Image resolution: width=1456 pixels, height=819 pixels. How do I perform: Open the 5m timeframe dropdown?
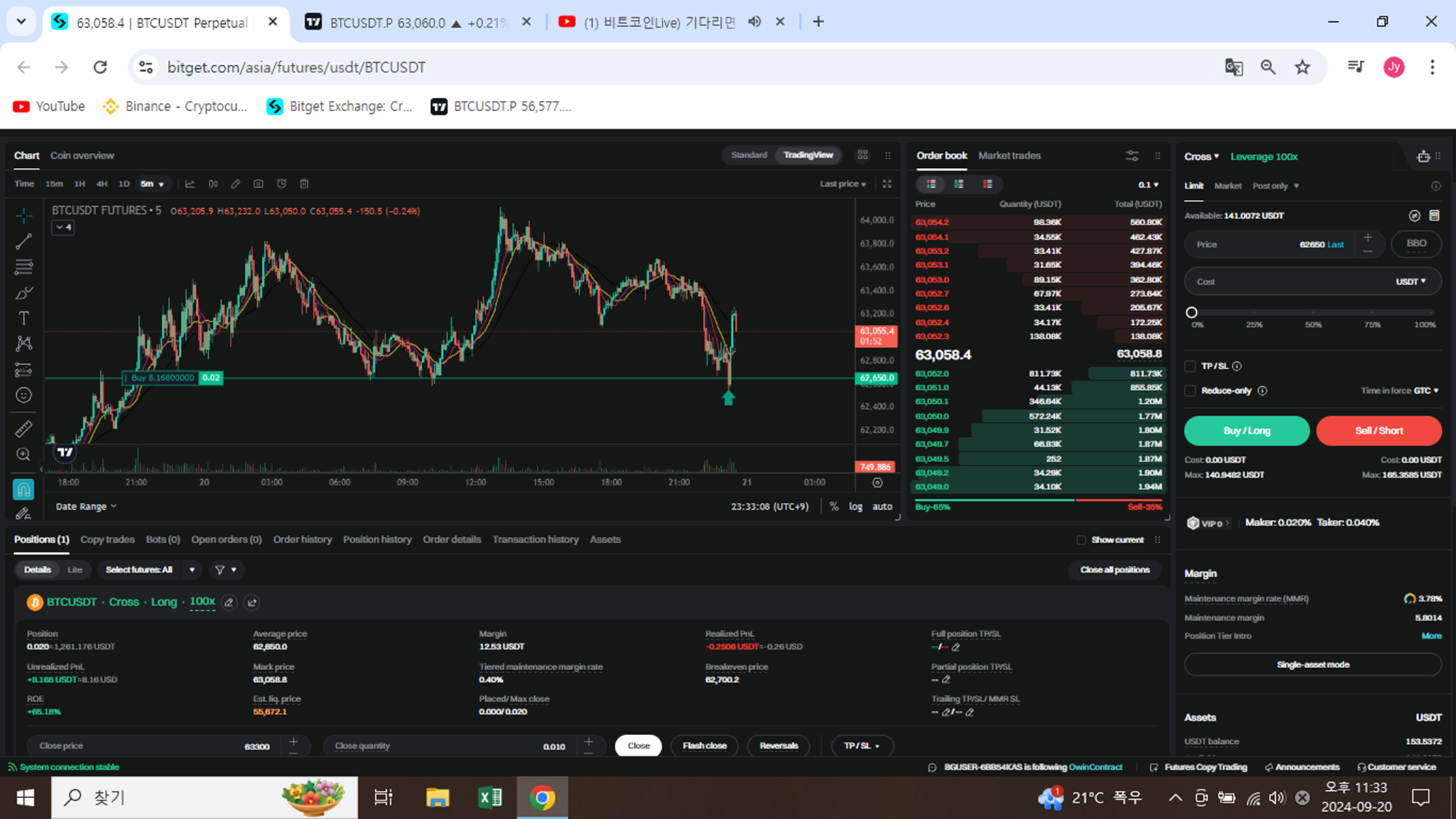152,184
